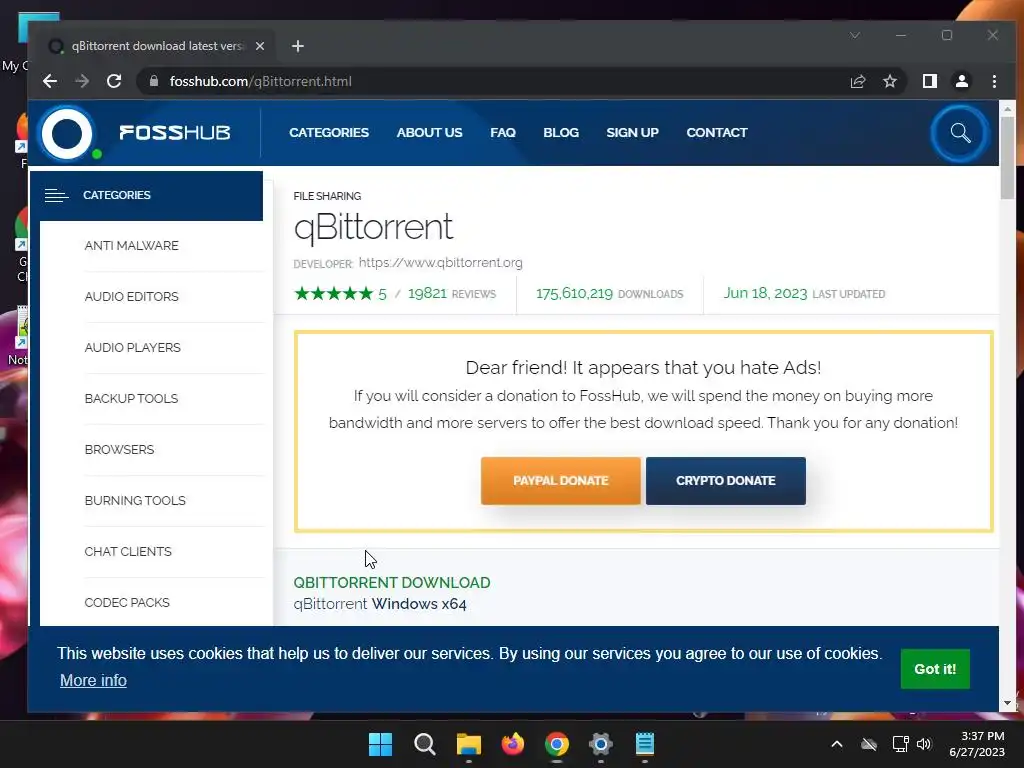Click PAYPAL DONATE button
This screenshot has width=1024, height=768.
[x=560, y=481]
